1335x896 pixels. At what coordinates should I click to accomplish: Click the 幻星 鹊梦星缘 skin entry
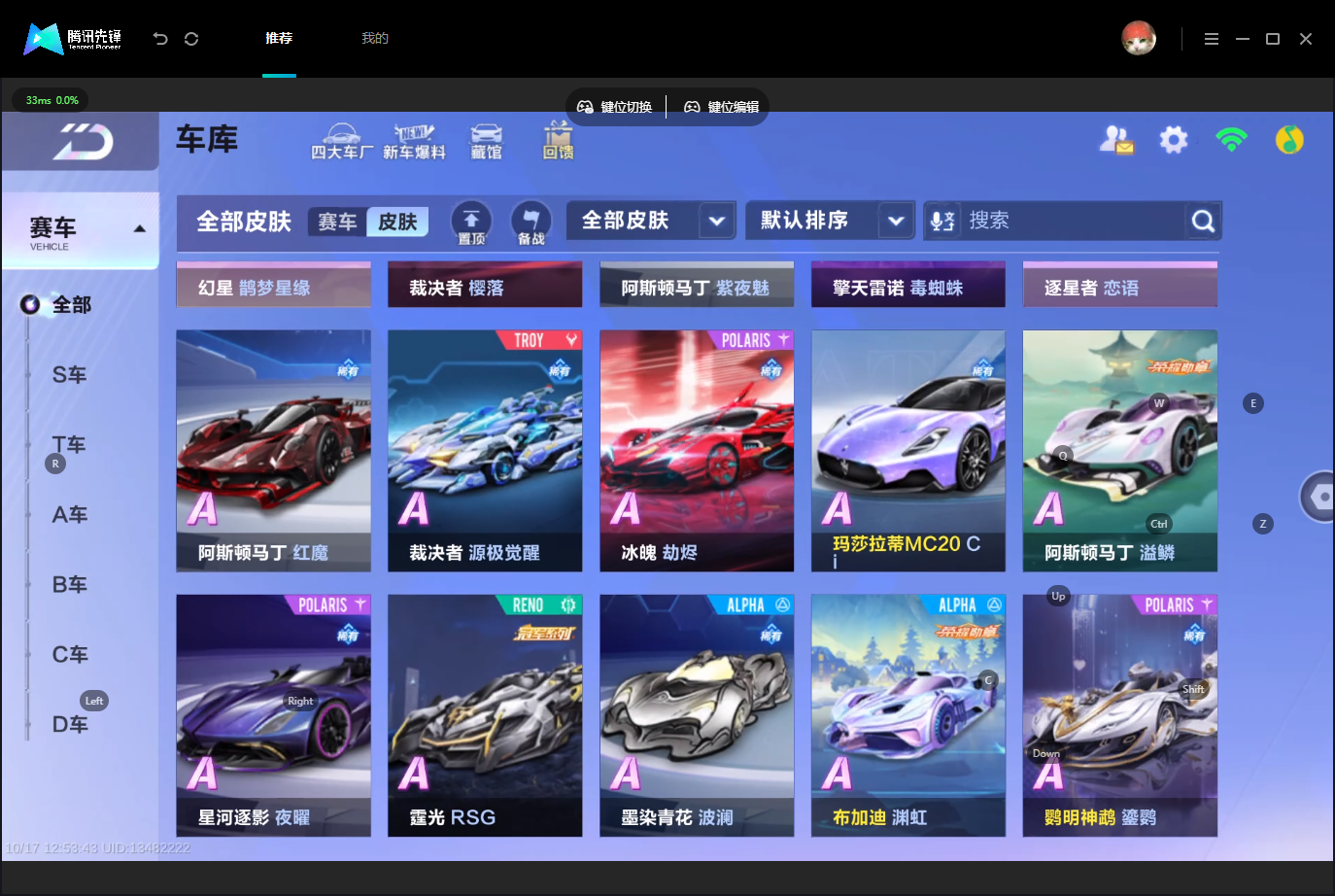[x=273, y=285]
